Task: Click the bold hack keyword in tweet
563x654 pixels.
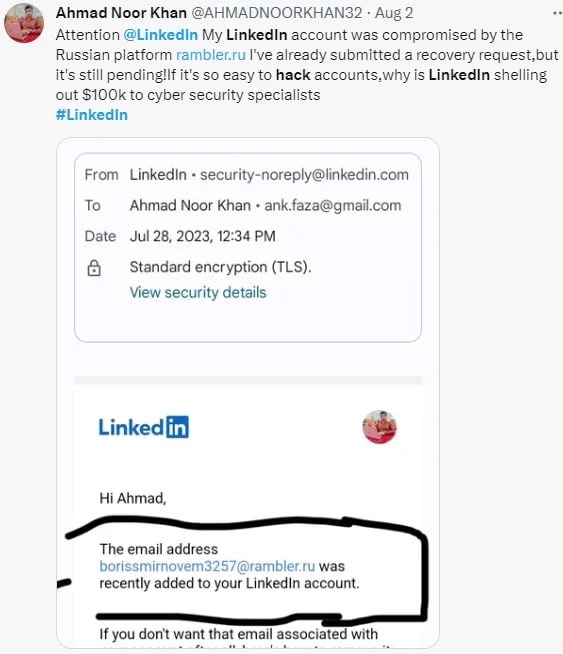Action: [293, 75]
